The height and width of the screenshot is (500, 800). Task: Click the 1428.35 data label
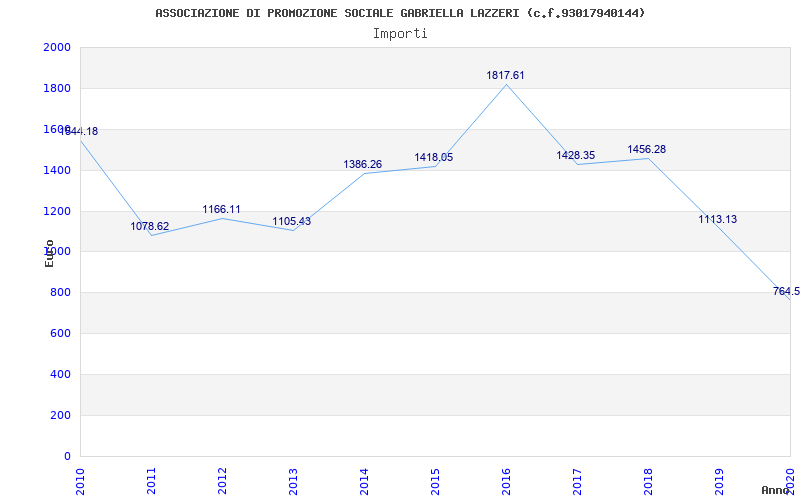[x=576, y=155]
